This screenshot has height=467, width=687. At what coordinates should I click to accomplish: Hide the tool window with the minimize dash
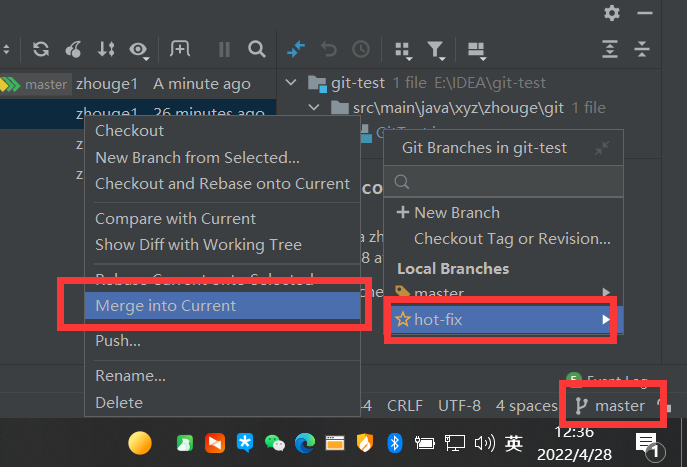[x=645, y=13]
